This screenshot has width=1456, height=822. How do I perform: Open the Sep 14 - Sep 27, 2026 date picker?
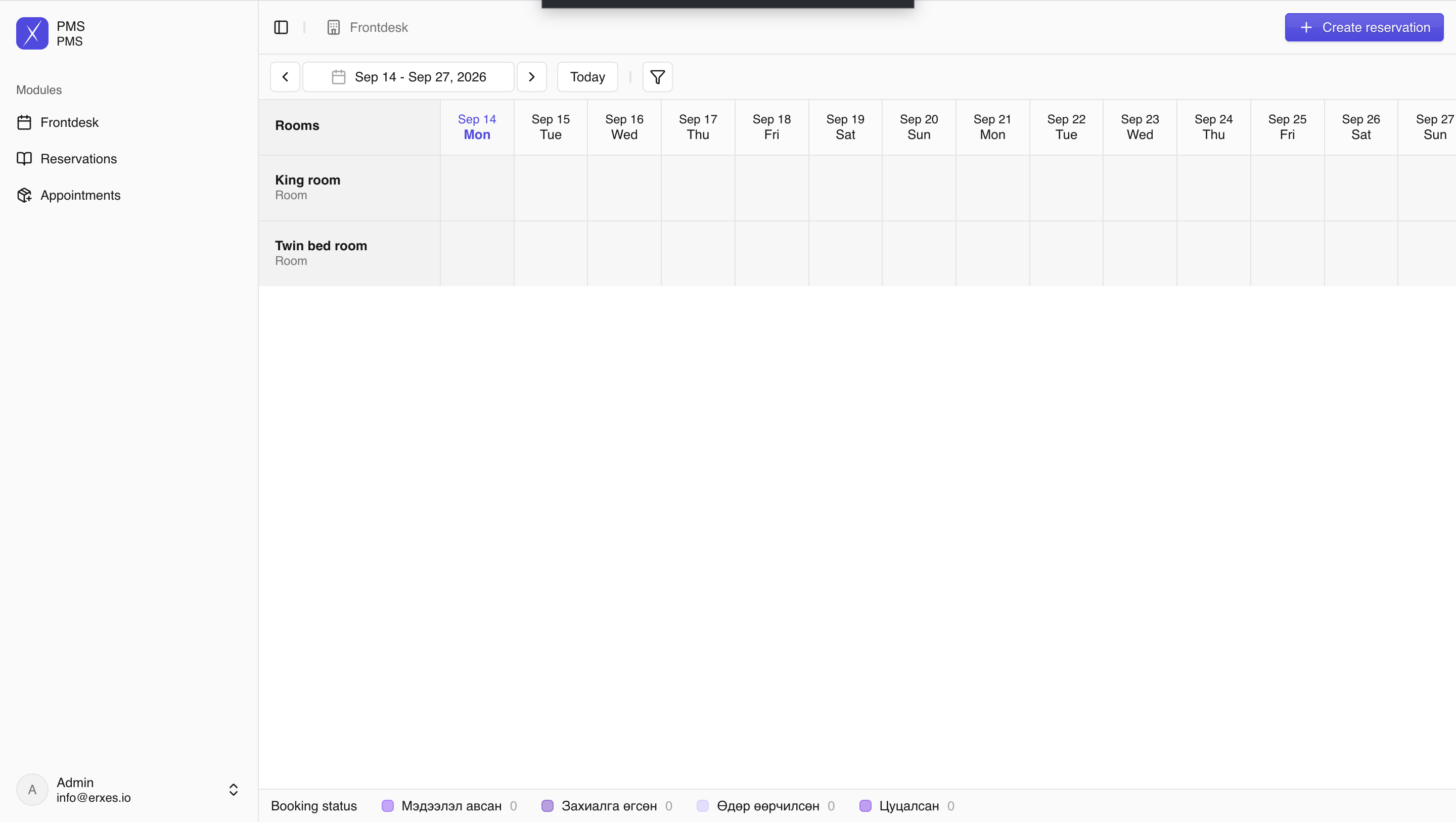[408, 77]
